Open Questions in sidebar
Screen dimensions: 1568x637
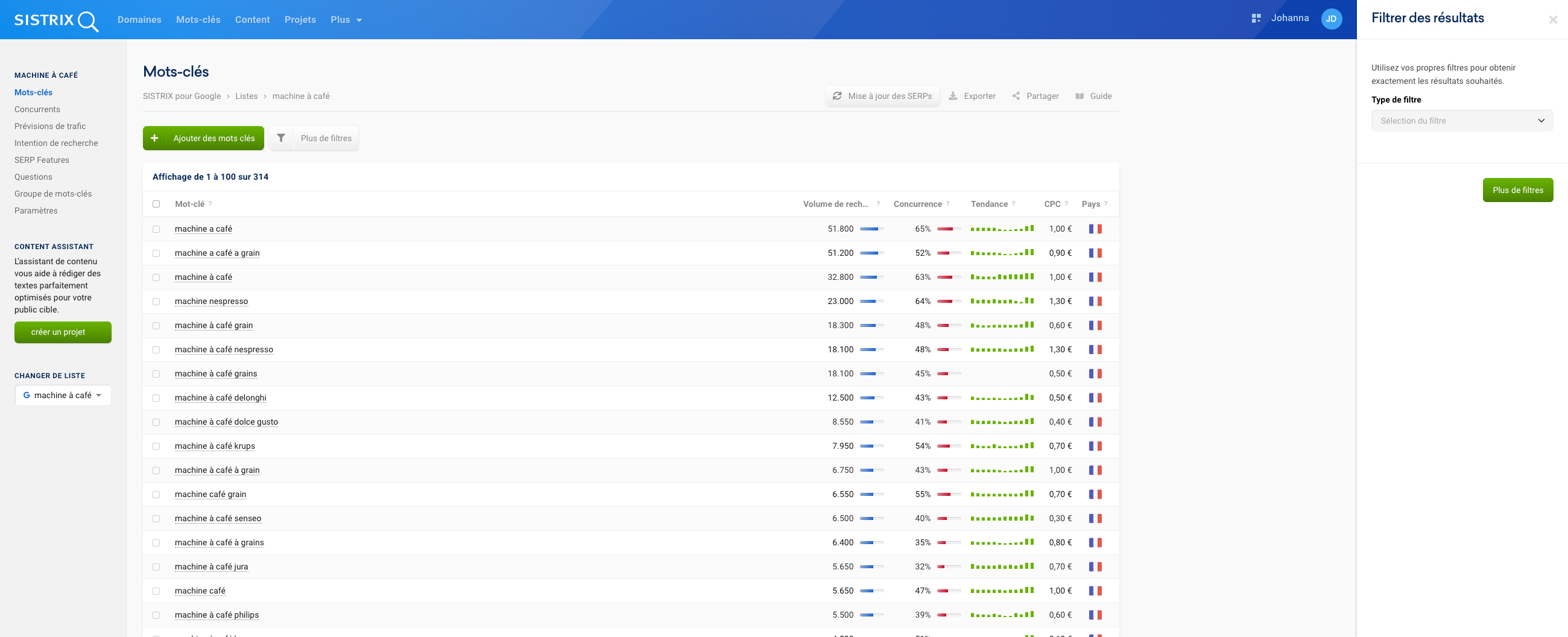coord(33,177)
